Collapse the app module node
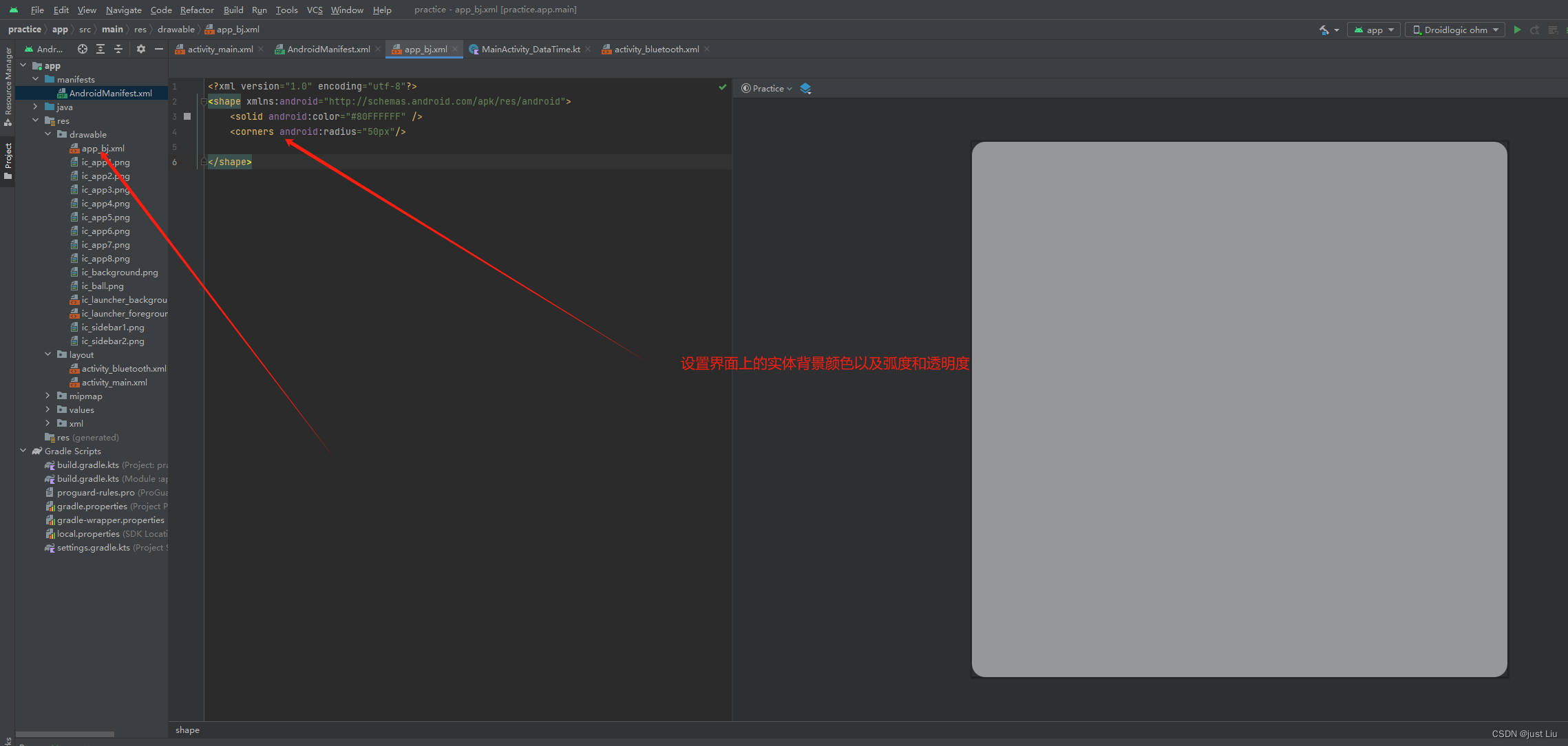Screen dimensions: 1568x746 (x=23, y=65)
